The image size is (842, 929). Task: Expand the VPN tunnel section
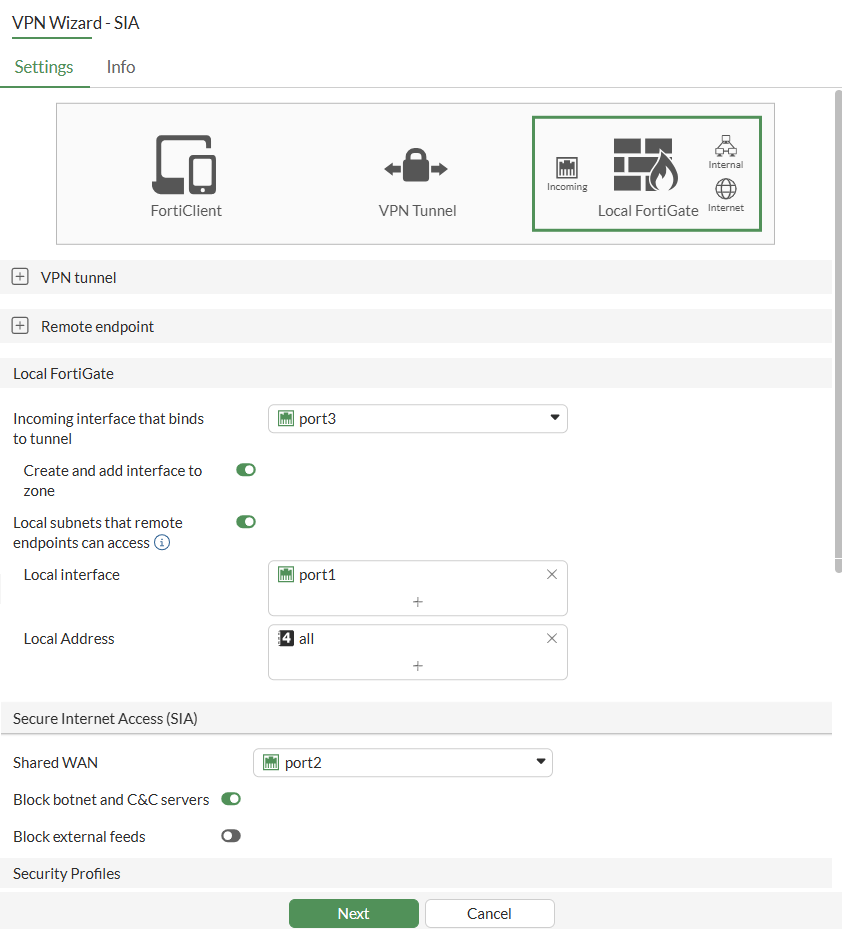click(x=20, y=277)
